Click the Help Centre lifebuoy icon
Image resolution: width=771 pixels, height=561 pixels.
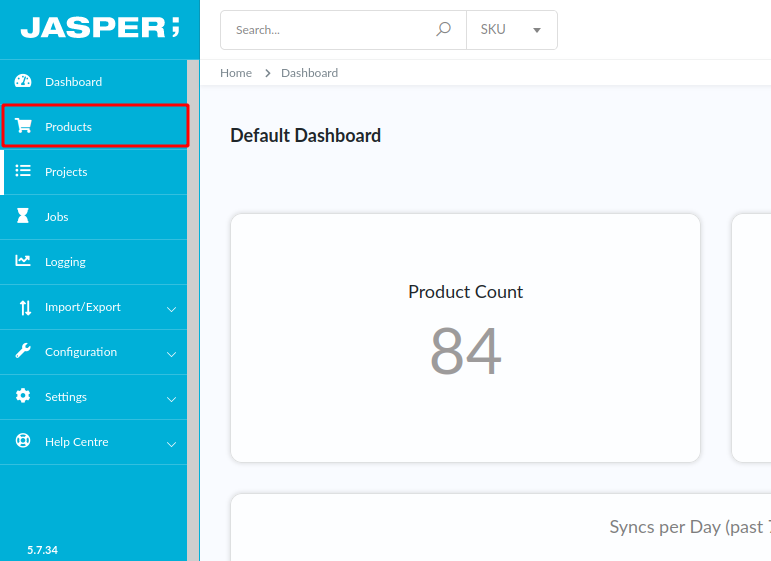click(x=23, y=441)
